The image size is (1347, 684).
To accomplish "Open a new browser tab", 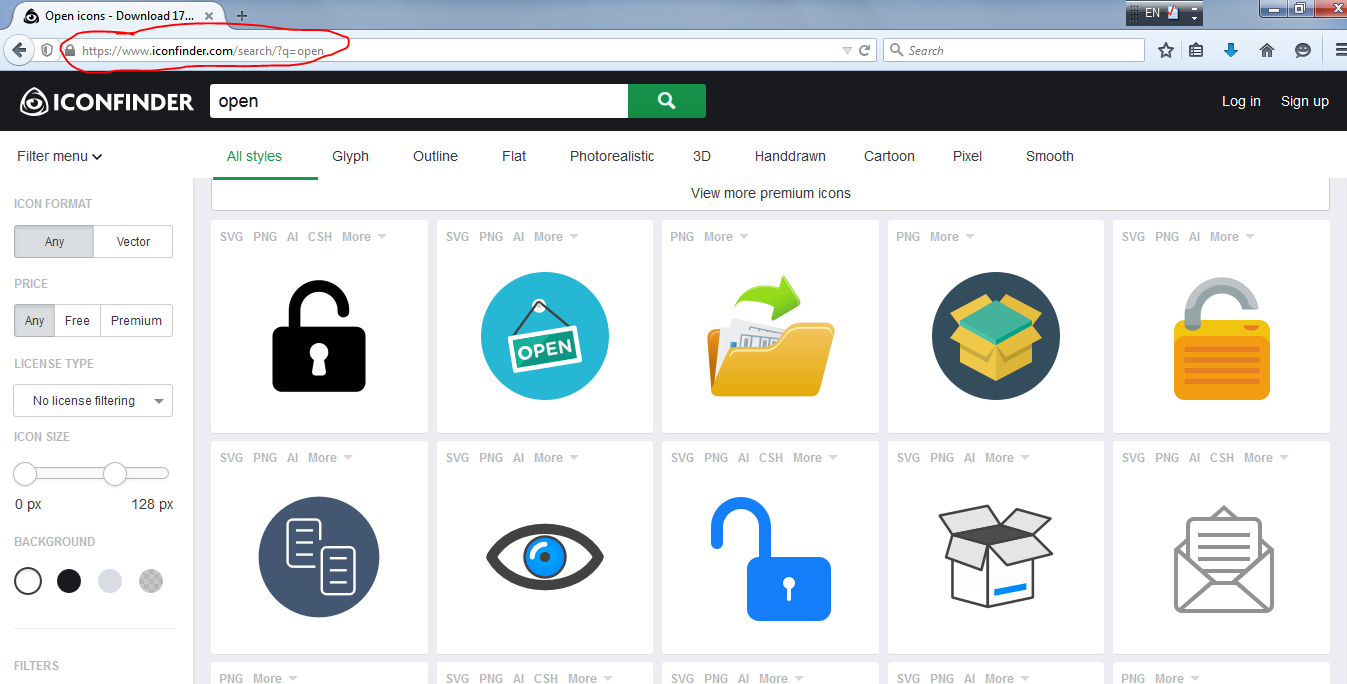I will [x=241, y=16].
